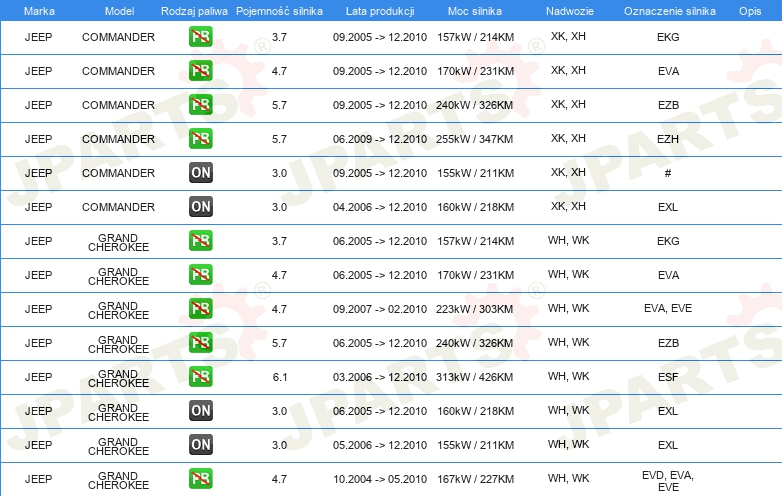Click production dates 05.2006 -> 12.2010
Viewport: 782px width, 496px height.
pos(380,445)
